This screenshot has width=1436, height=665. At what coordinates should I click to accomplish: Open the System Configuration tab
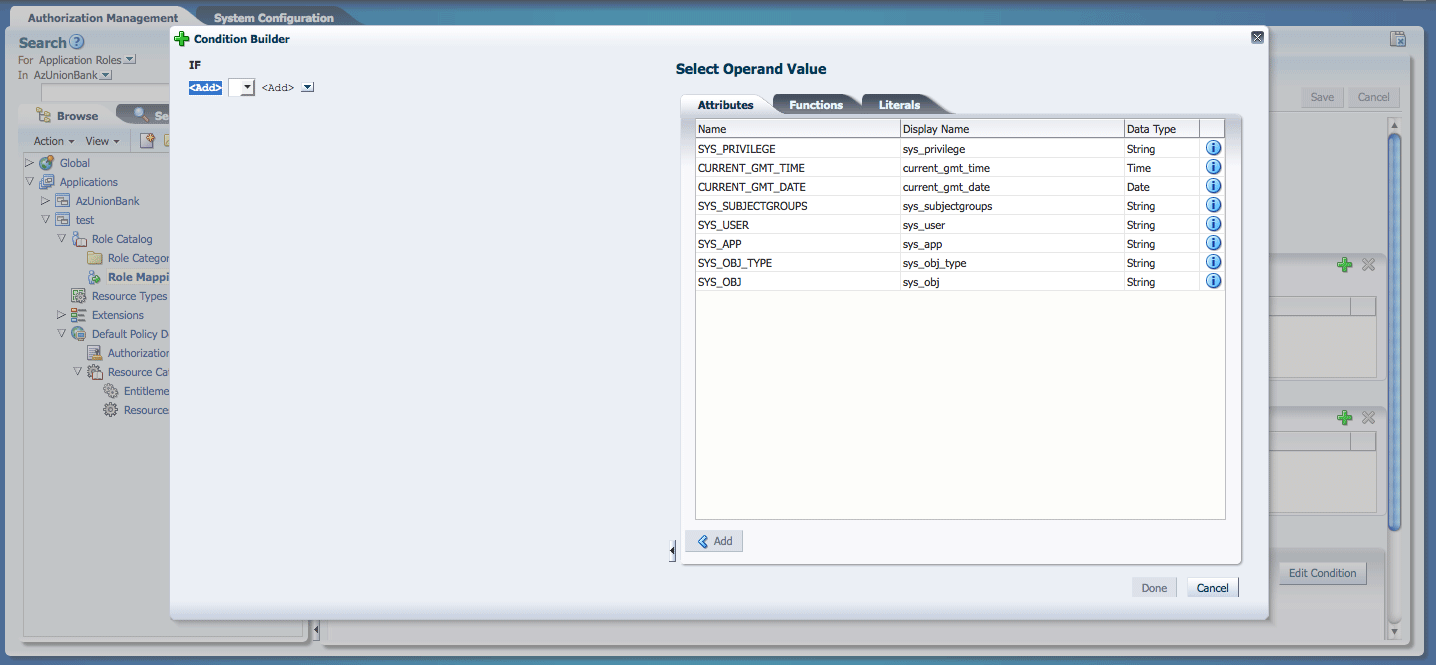point(274,18)
